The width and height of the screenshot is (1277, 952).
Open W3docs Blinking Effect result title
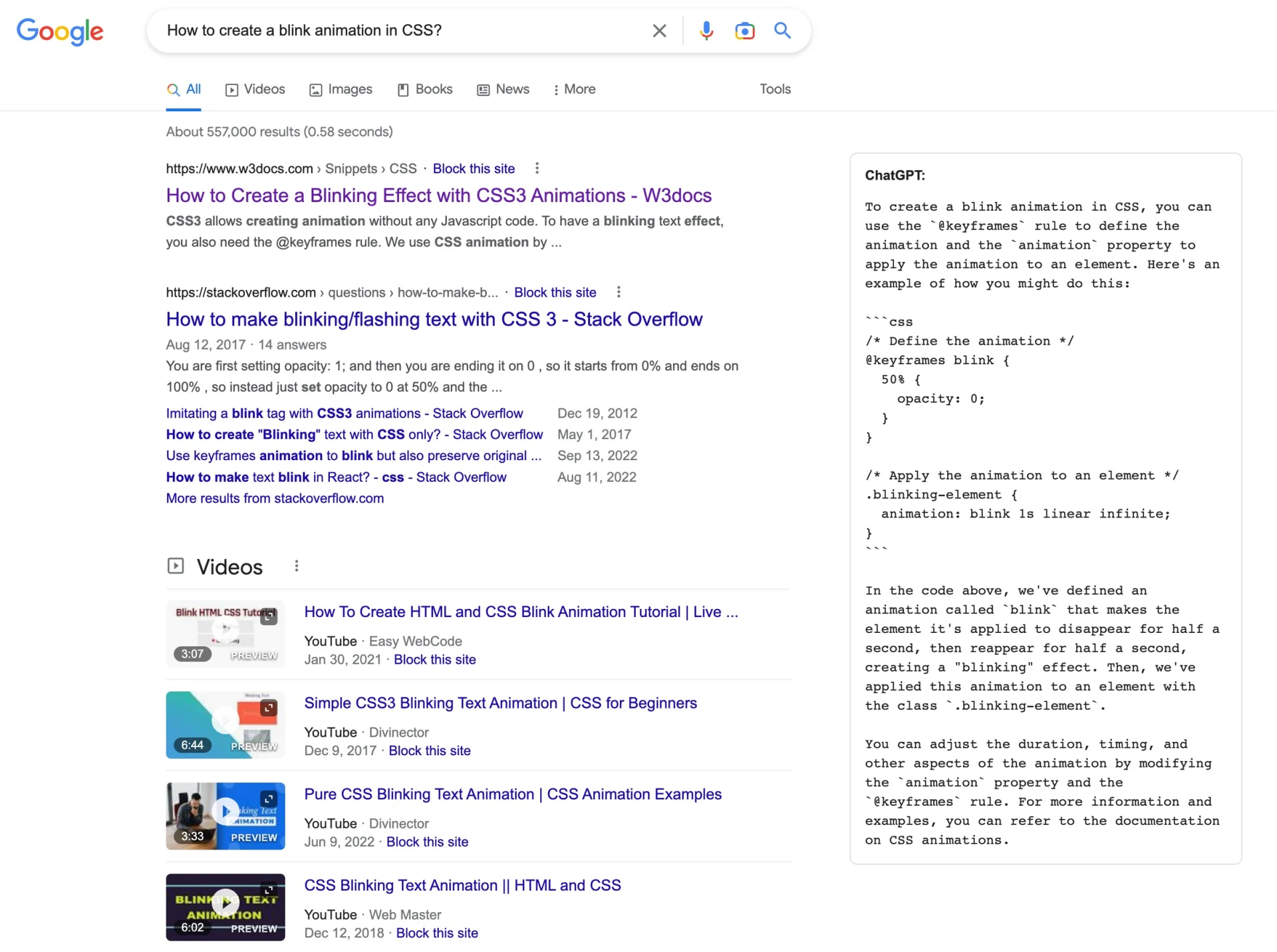pos(438,195)
